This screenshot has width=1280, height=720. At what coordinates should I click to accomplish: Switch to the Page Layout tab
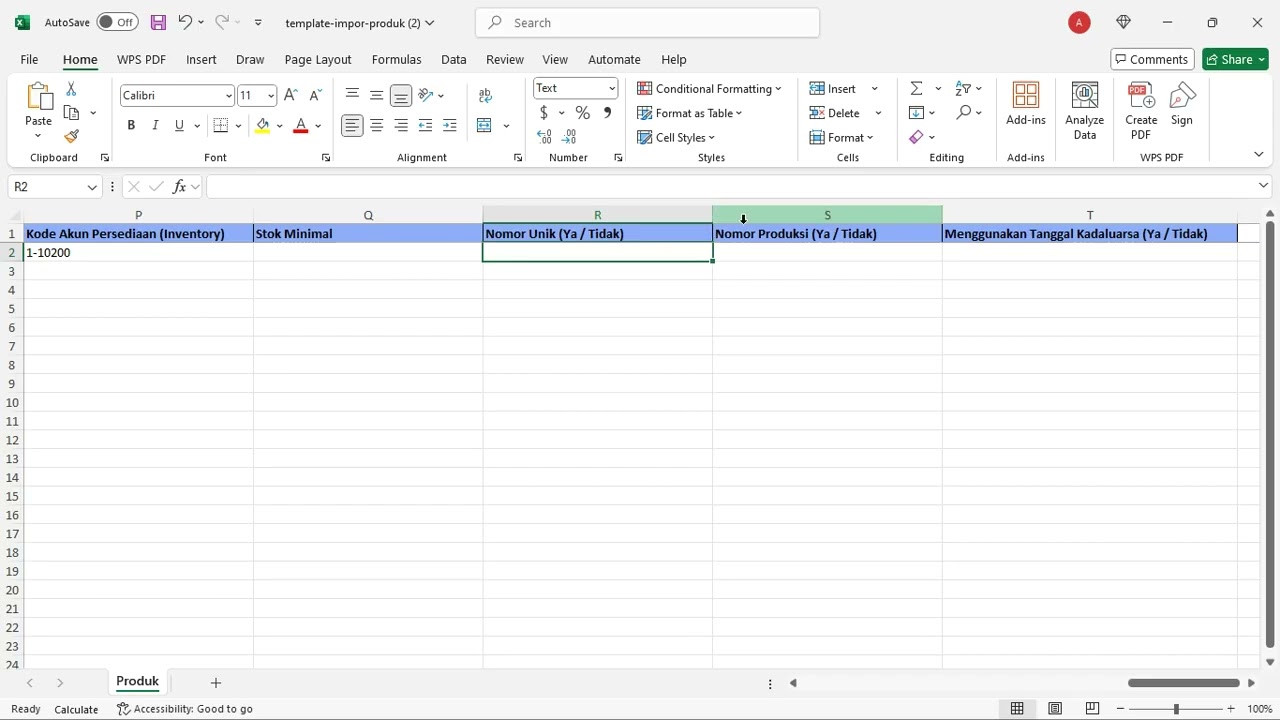318,59
